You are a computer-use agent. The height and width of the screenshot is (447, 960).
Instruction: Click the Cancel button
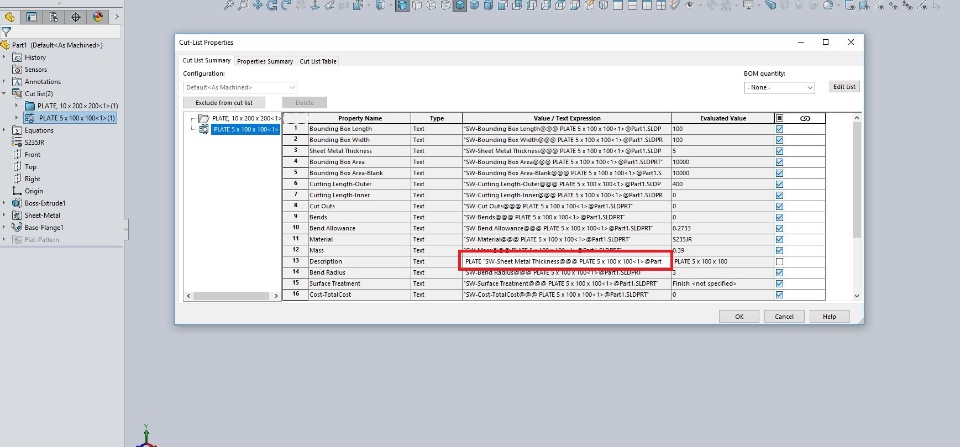click(x=784, y=317)
